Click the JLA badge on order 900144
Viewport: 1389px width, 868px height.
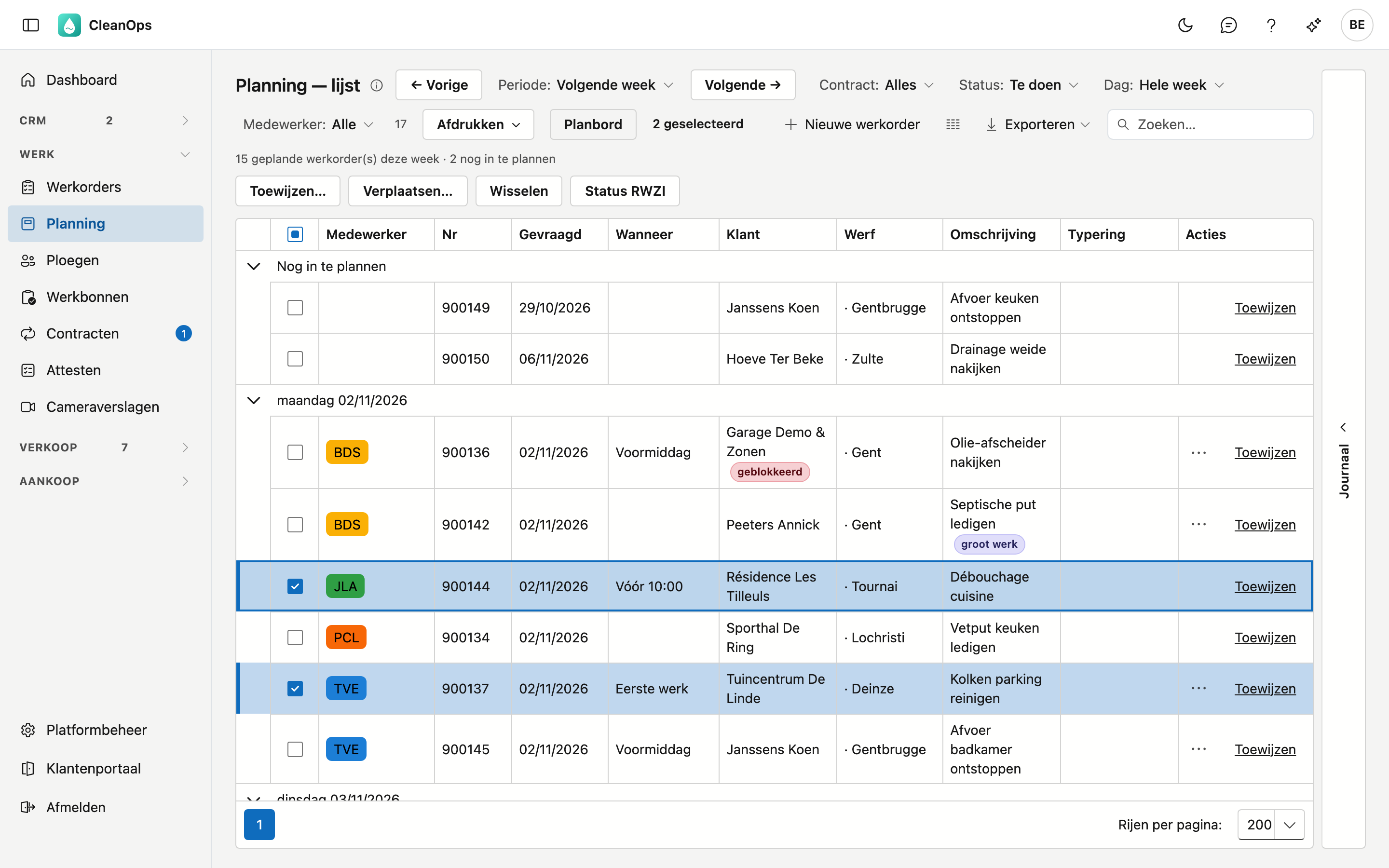click(345, 586)
